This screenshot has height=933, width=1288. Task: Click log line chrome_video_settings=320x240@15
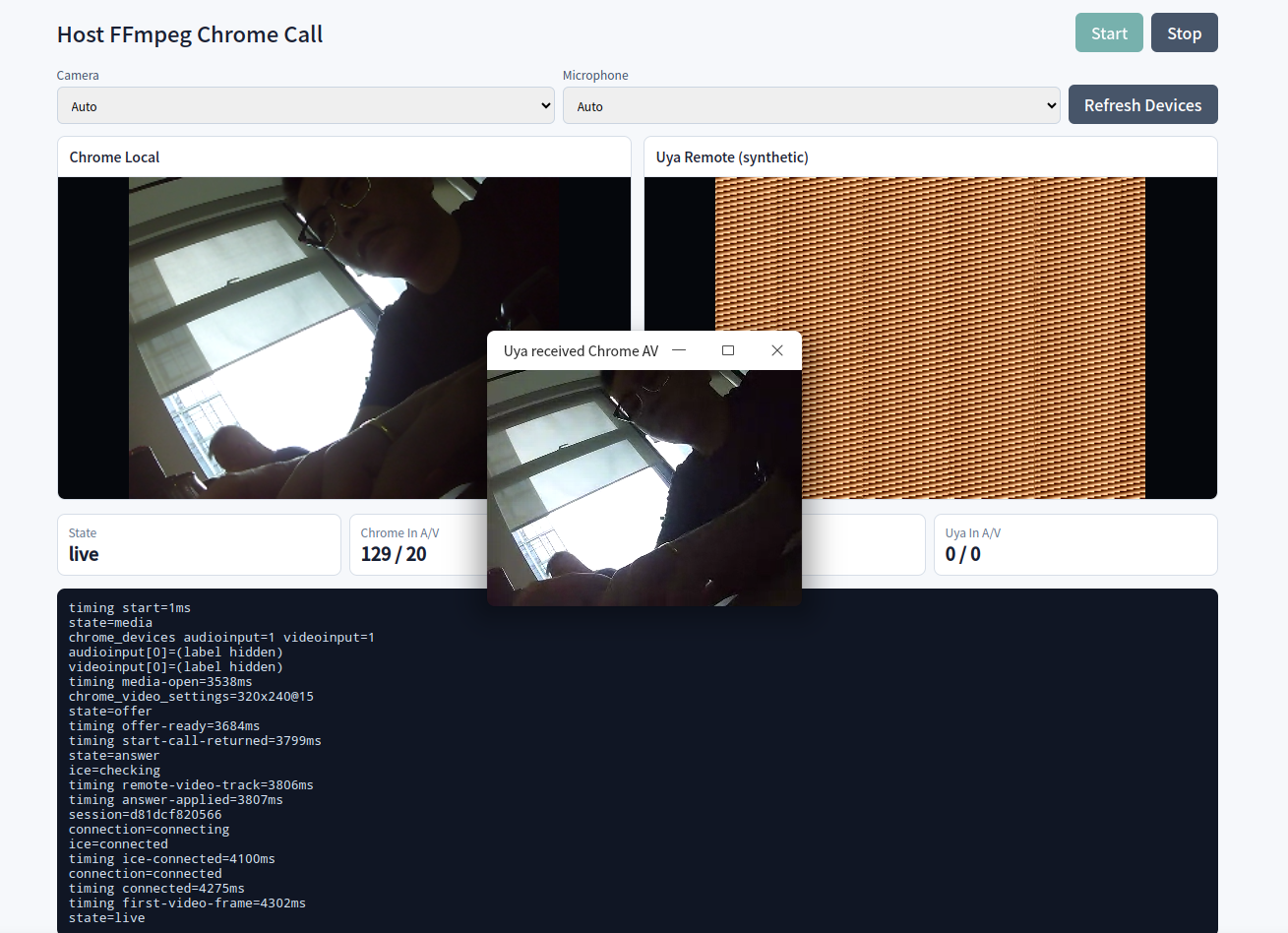coord(191,697)
